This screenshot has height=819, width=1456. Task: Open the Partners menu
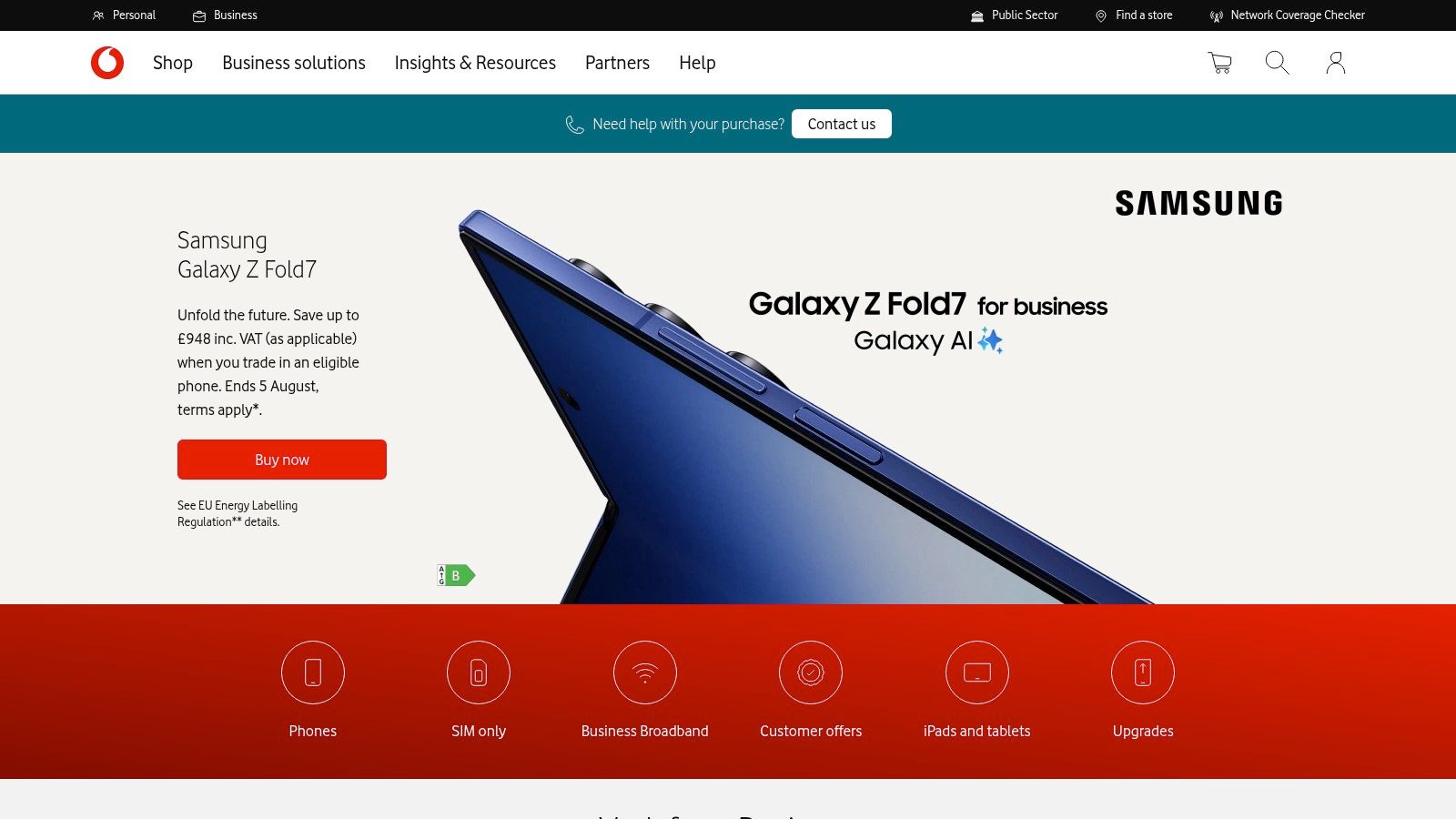point(617,63)
